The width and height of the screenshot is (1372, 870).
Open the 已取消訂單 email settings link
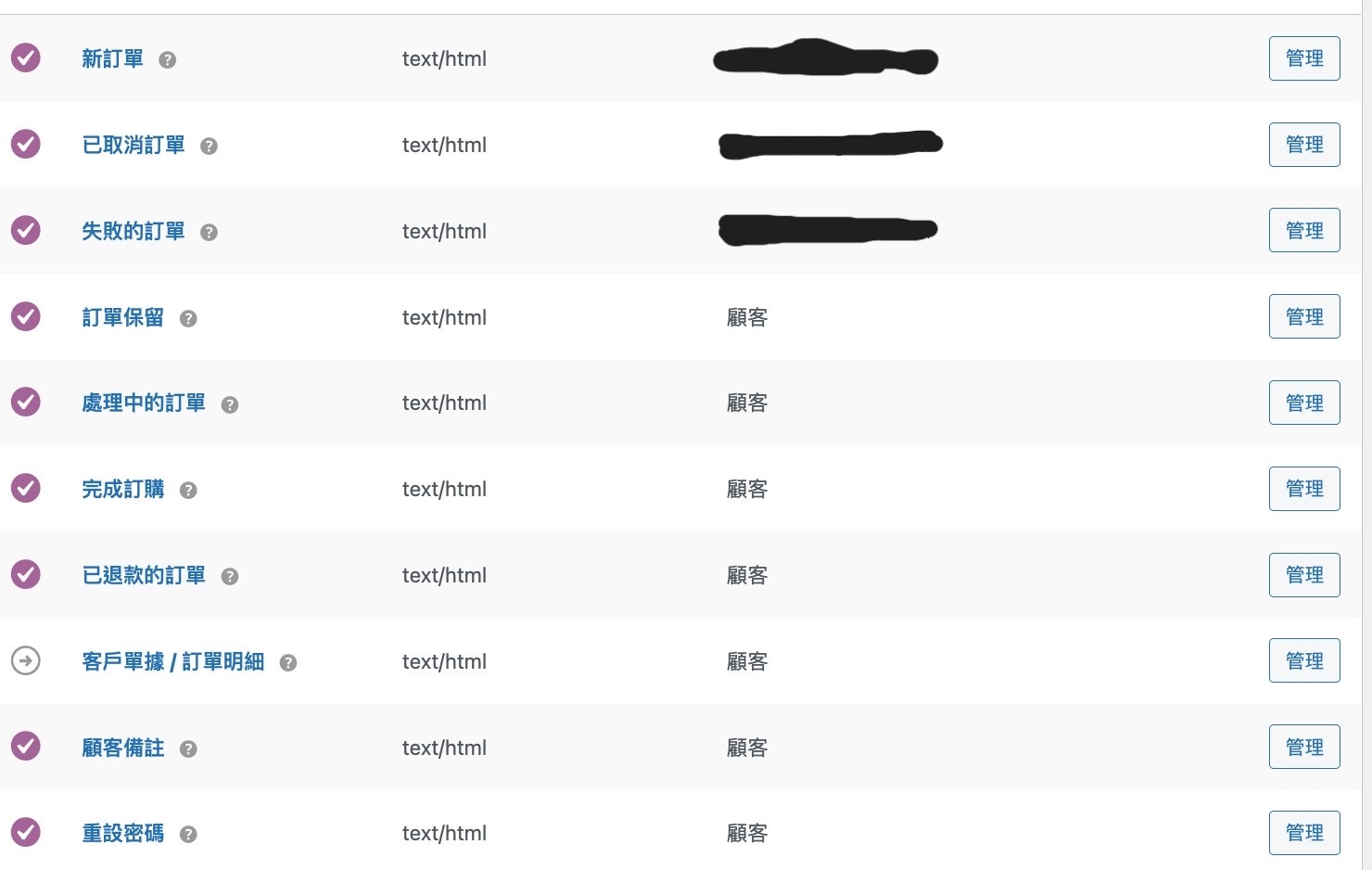pyautogui.click(x=133, y=146)
